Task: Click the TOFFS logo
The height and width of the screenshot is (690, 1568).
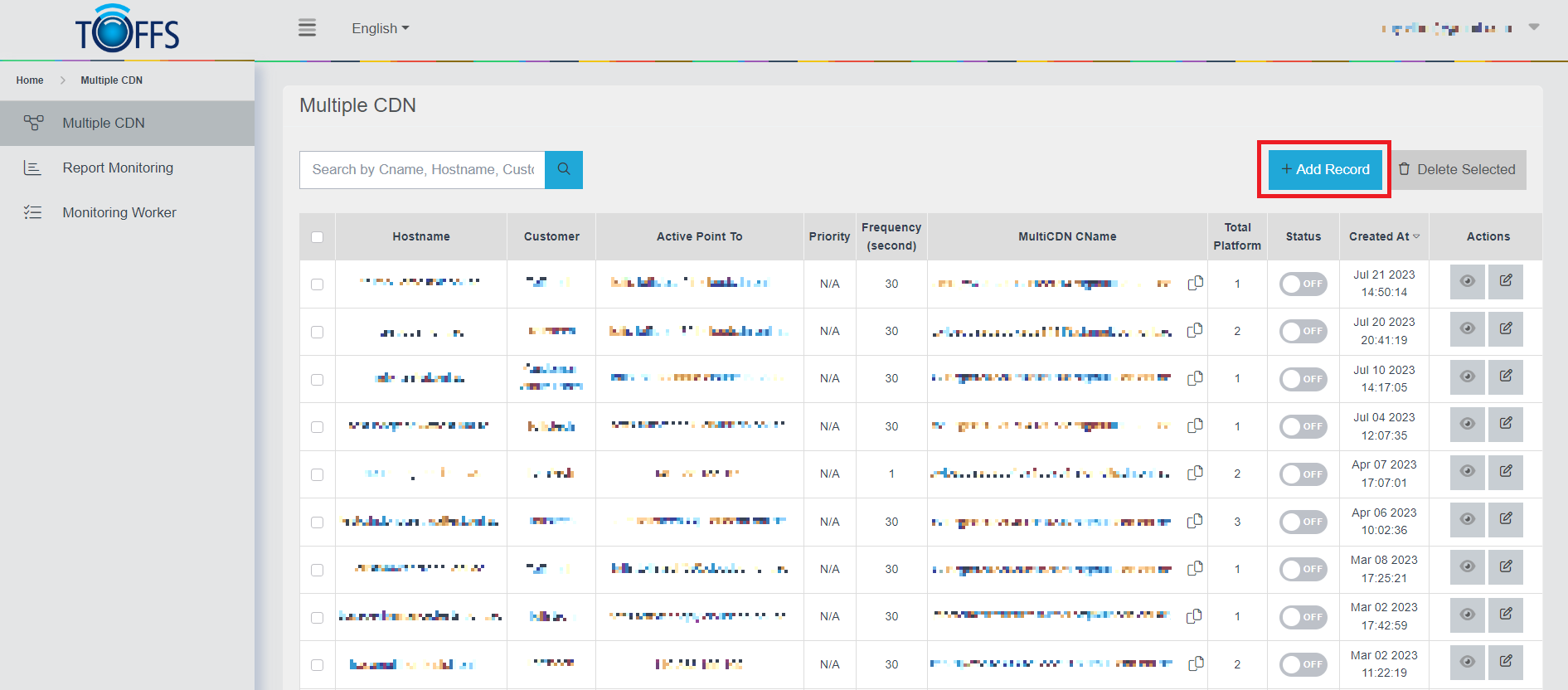Action: 128,30
